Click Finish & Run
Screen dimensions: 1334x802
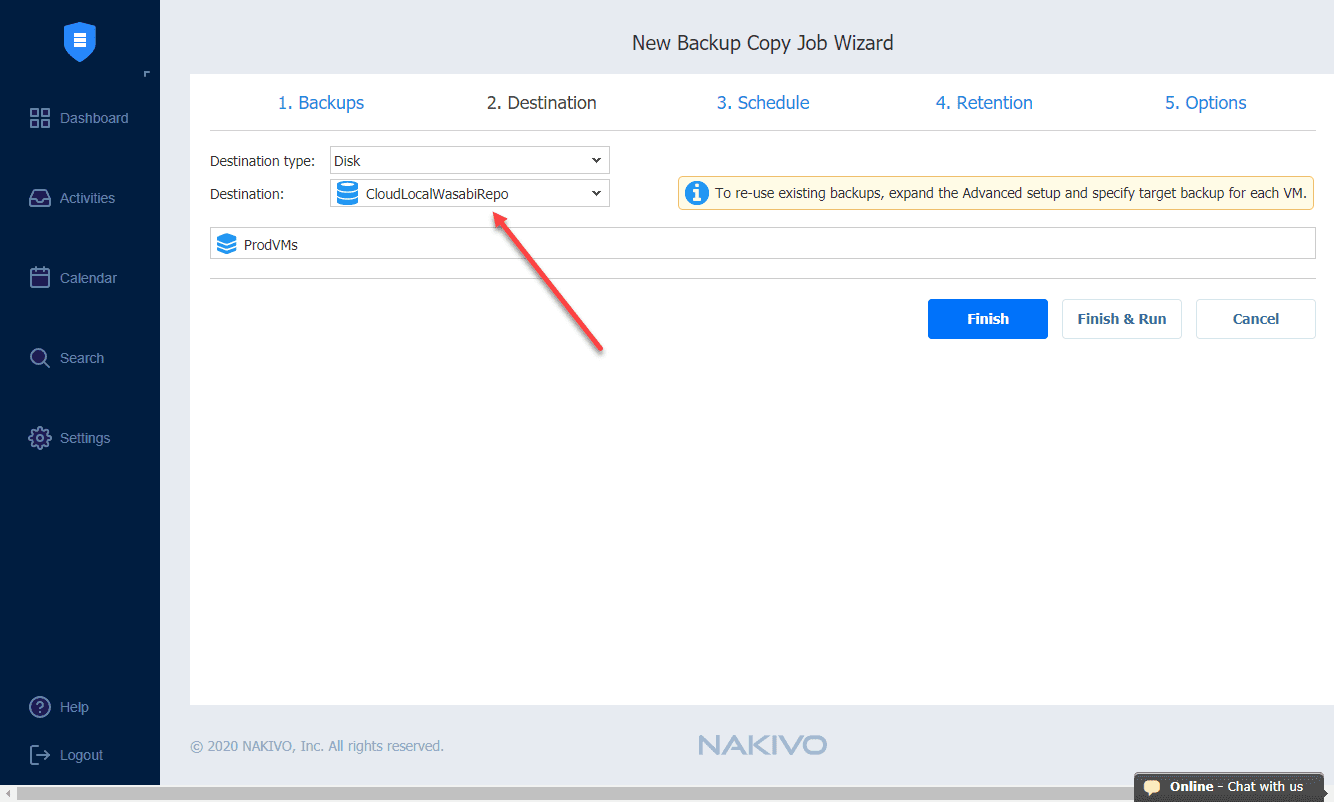click(x=1121, y=318)
